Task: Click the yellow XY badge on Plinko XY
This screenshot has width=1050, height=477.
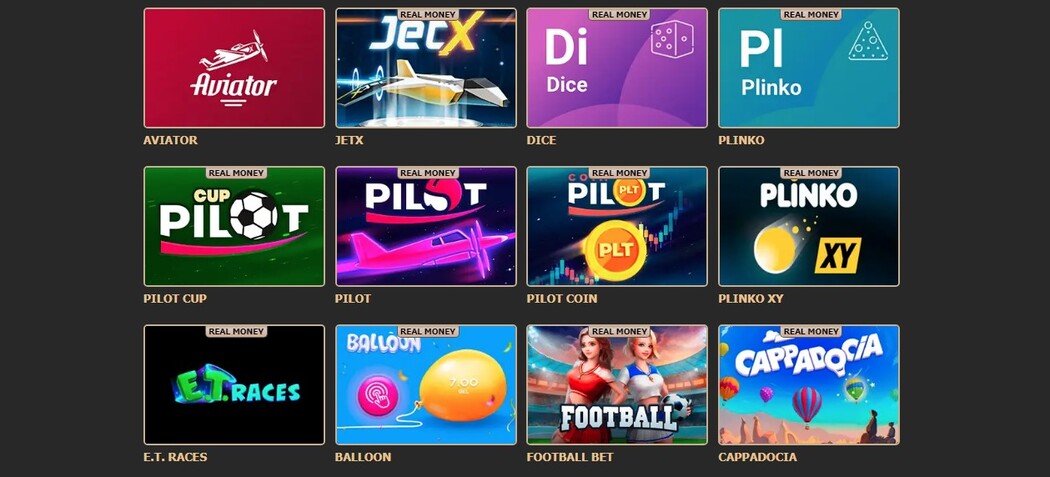Action: pyautogui.click(x=838, y=255)
